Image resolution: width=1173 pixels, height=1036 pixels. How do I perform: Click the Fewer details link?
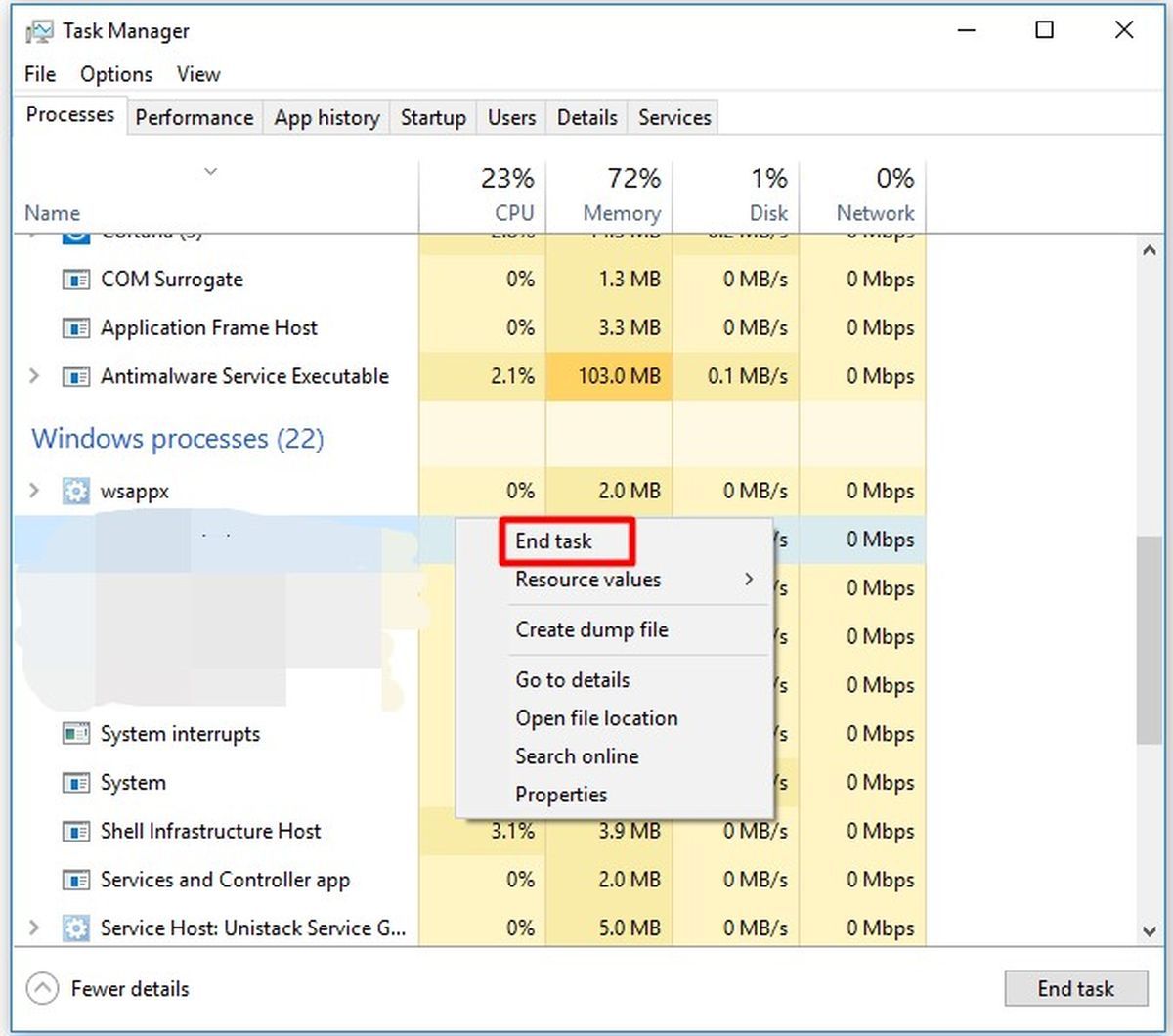click(x=130, y=989)
